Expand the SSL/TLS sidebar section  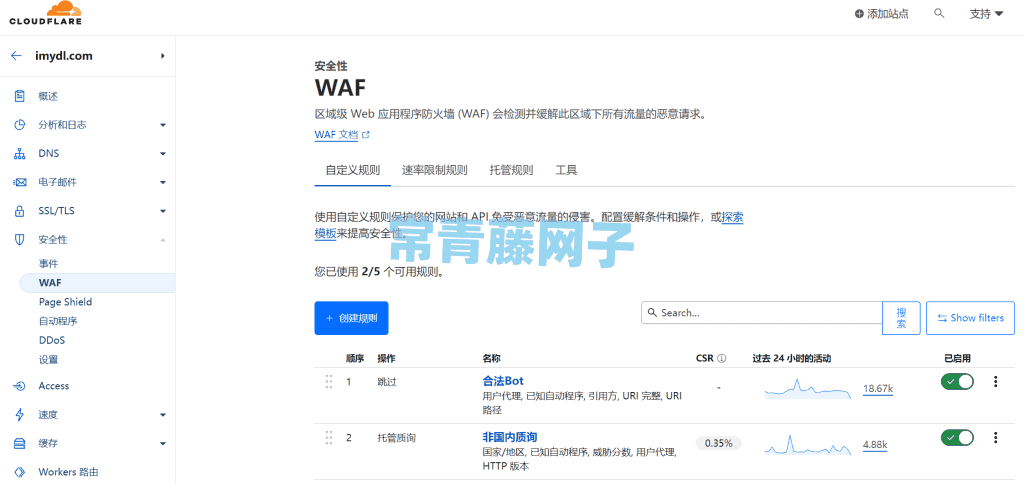coord(163,211)
